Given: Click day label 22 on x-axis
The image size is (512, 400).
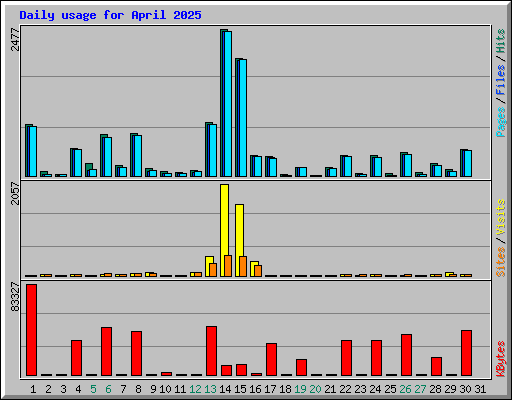Looking at the screenshot, I should click(x=345, y=389).
